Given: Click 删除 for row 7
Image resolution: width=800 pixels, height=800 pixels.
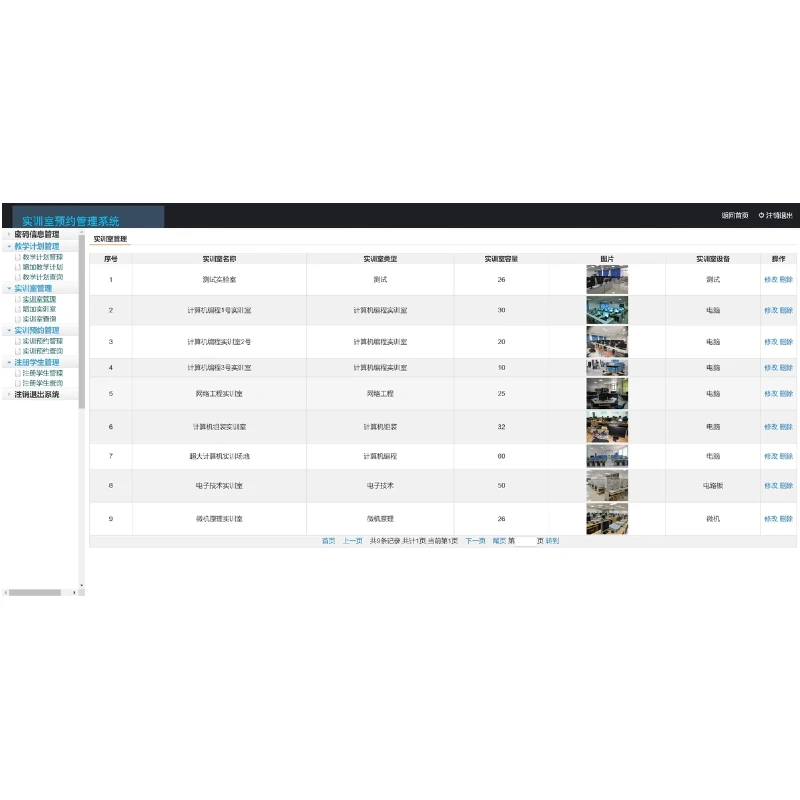Looking at the screenshot, I should [x=786, y=456].
